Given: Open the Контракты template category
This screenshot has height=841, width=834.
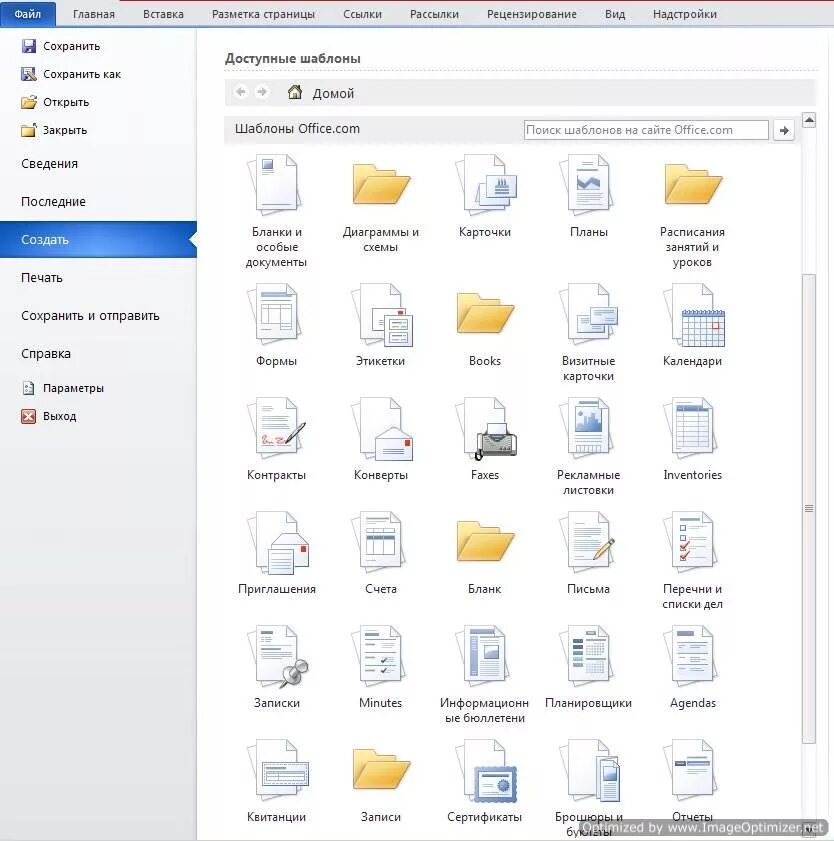Looking at the screenshot, I should tap(276, 439).
